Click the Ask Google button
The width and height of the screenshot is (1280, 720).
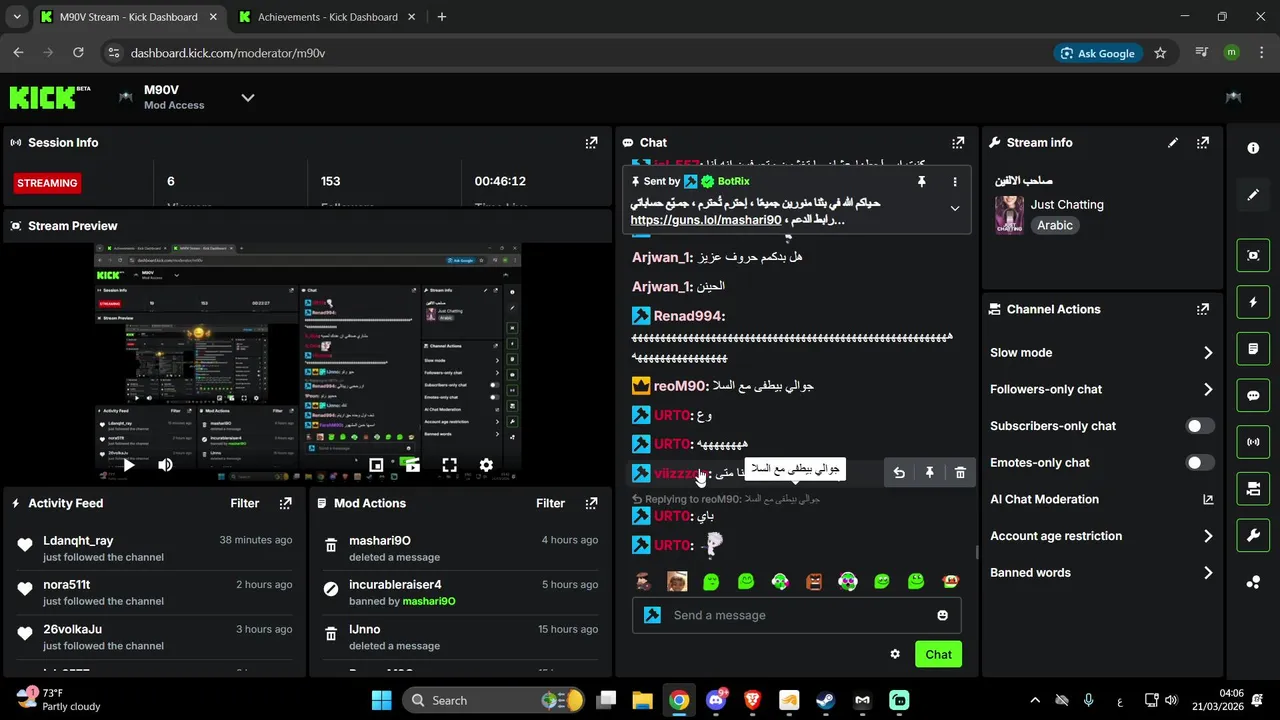[1097, 53]
